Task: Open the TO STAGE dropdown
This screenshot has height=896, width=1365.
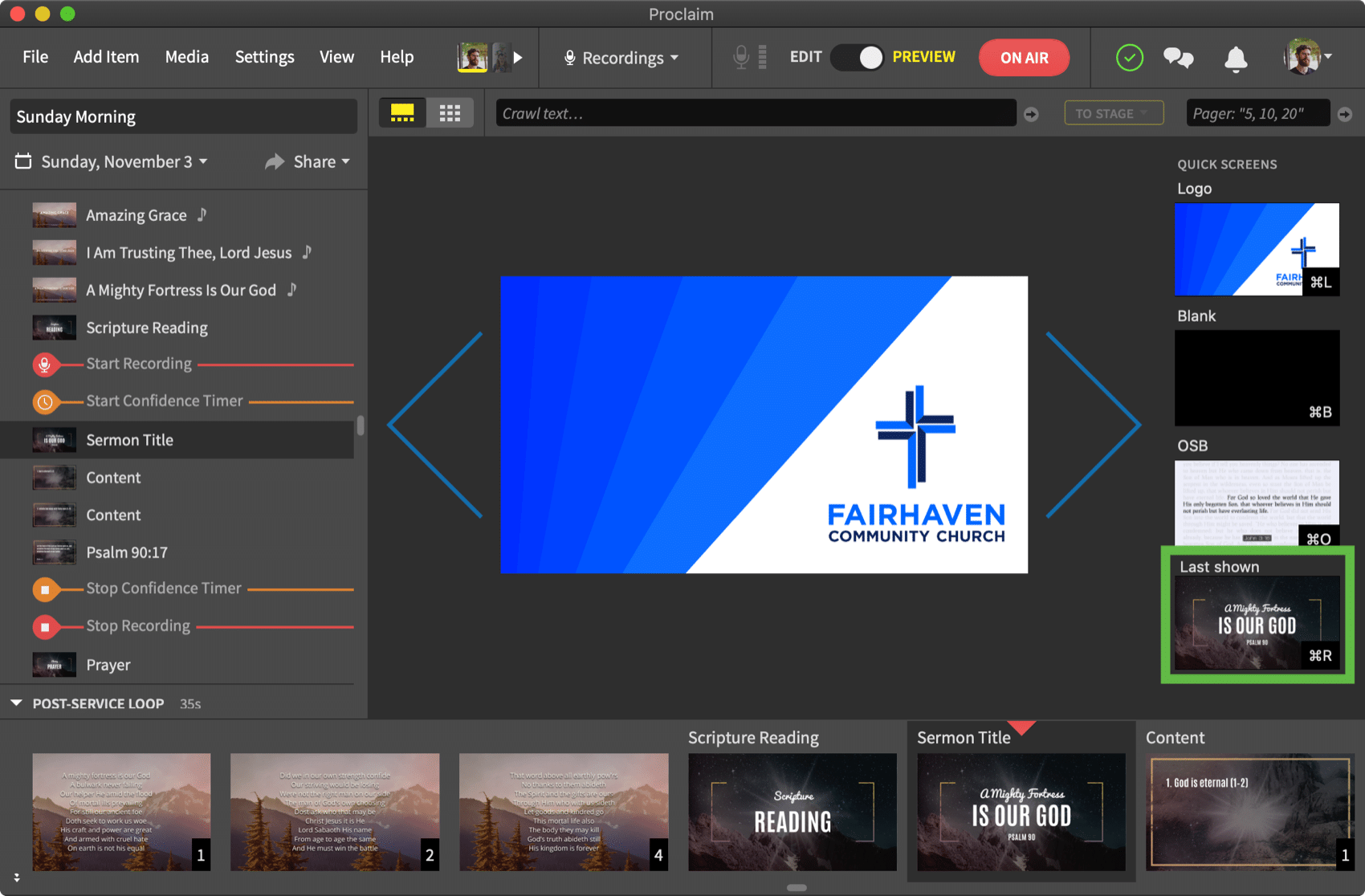Action: (x=1114, y=113)
